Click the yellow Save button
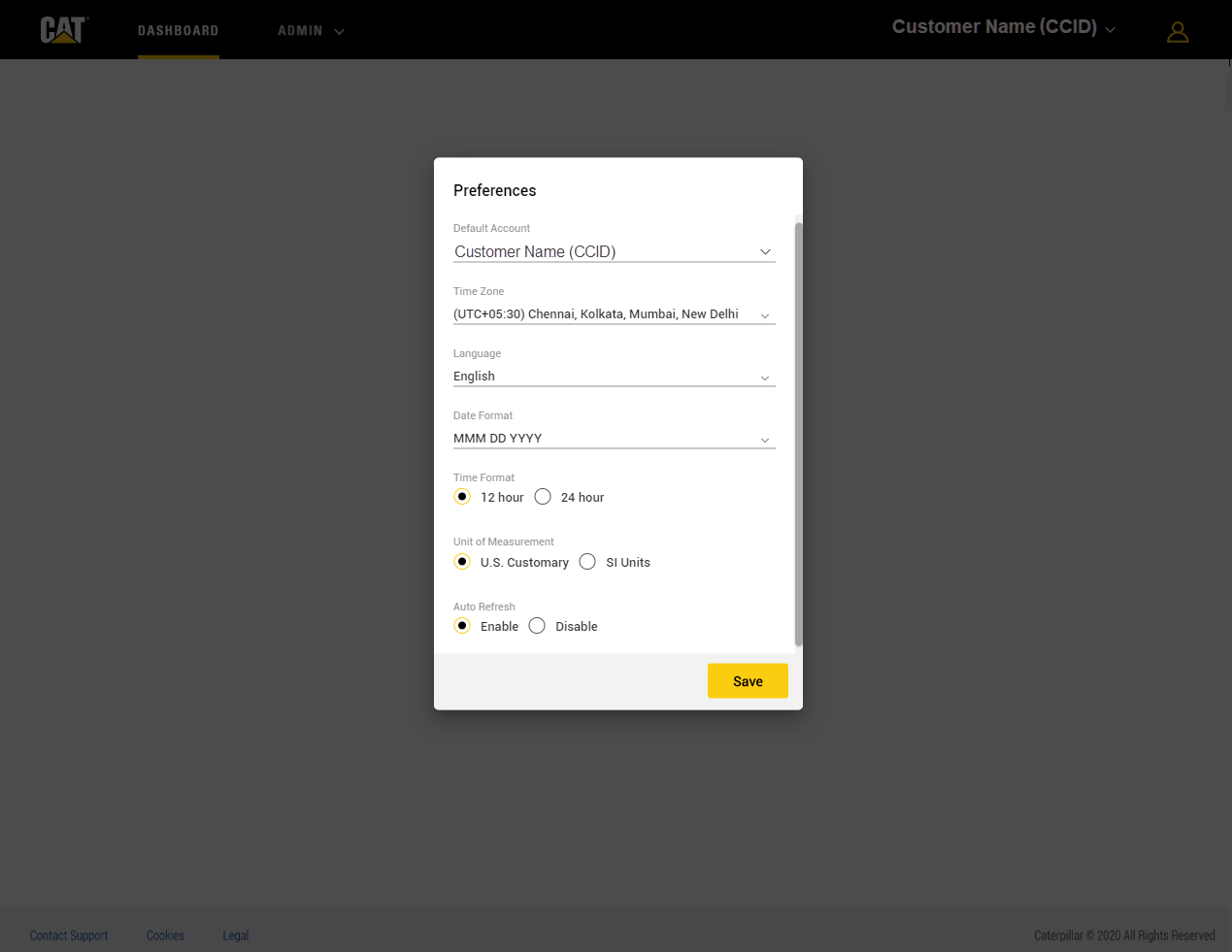 pos(748,681)
